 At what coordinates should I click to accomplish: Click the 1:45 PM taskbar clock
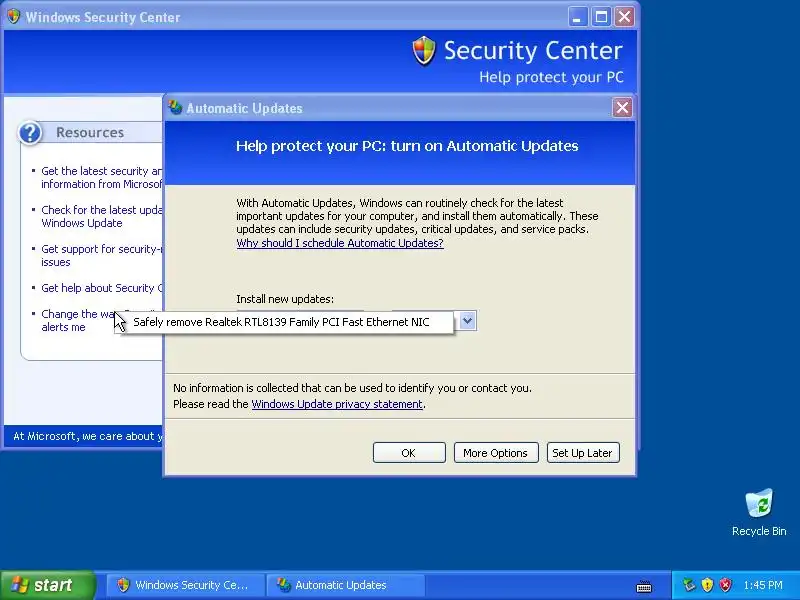[x=763, y=585]
